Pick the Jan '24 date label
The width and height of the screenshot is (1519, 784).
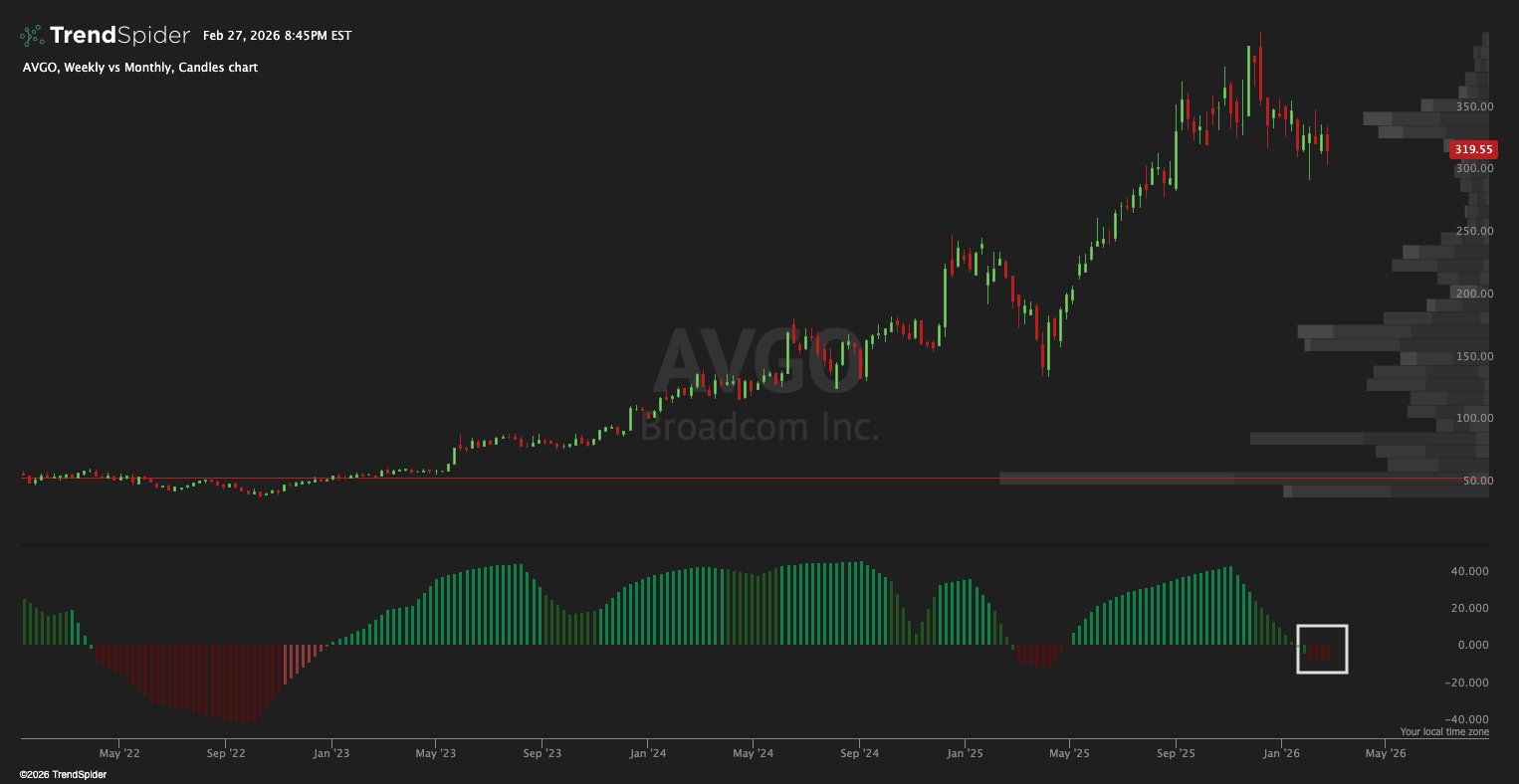pos(647,754)
